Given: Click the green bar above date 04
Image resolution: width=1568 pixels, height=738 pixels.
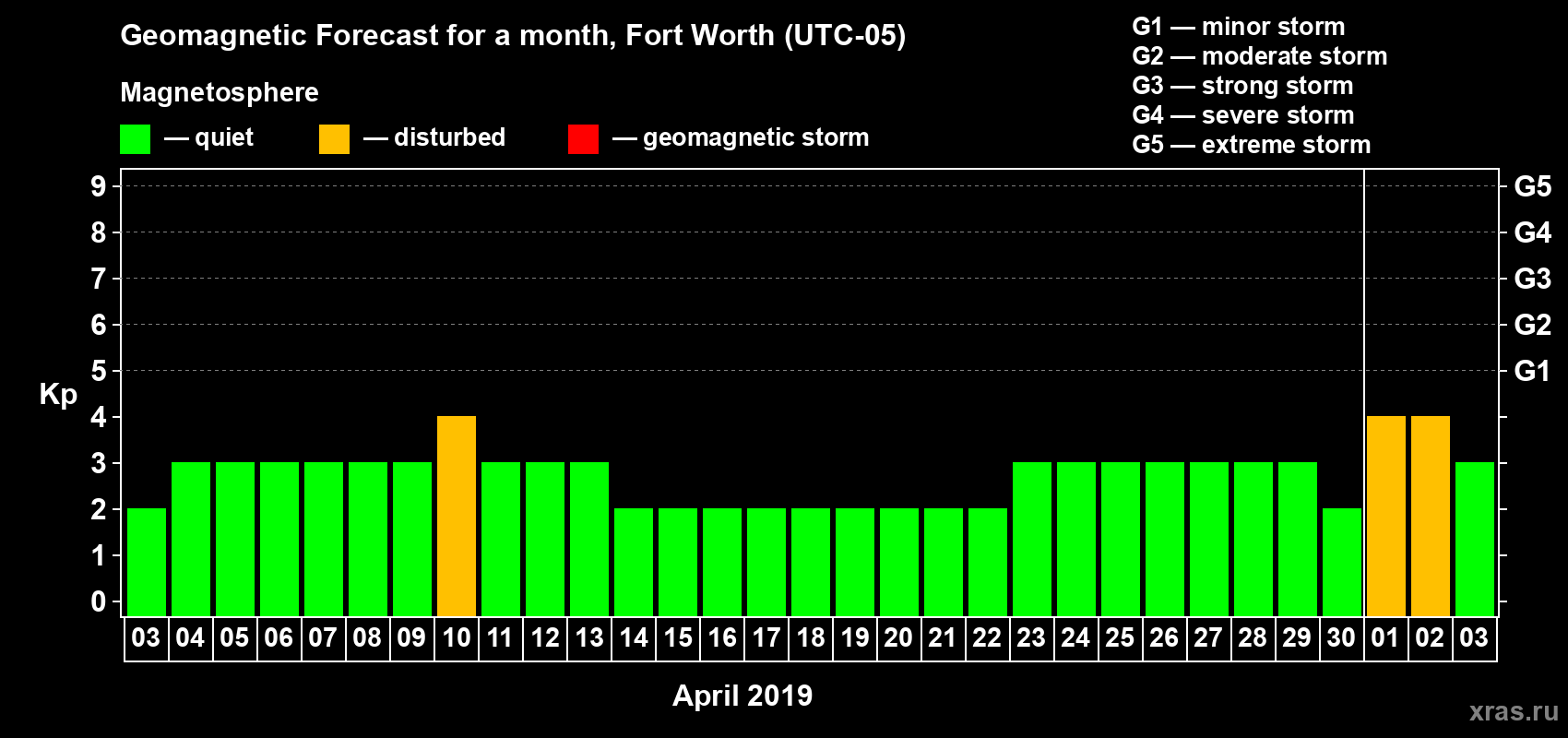Looking at the screenshot, I should click(191, 539).
